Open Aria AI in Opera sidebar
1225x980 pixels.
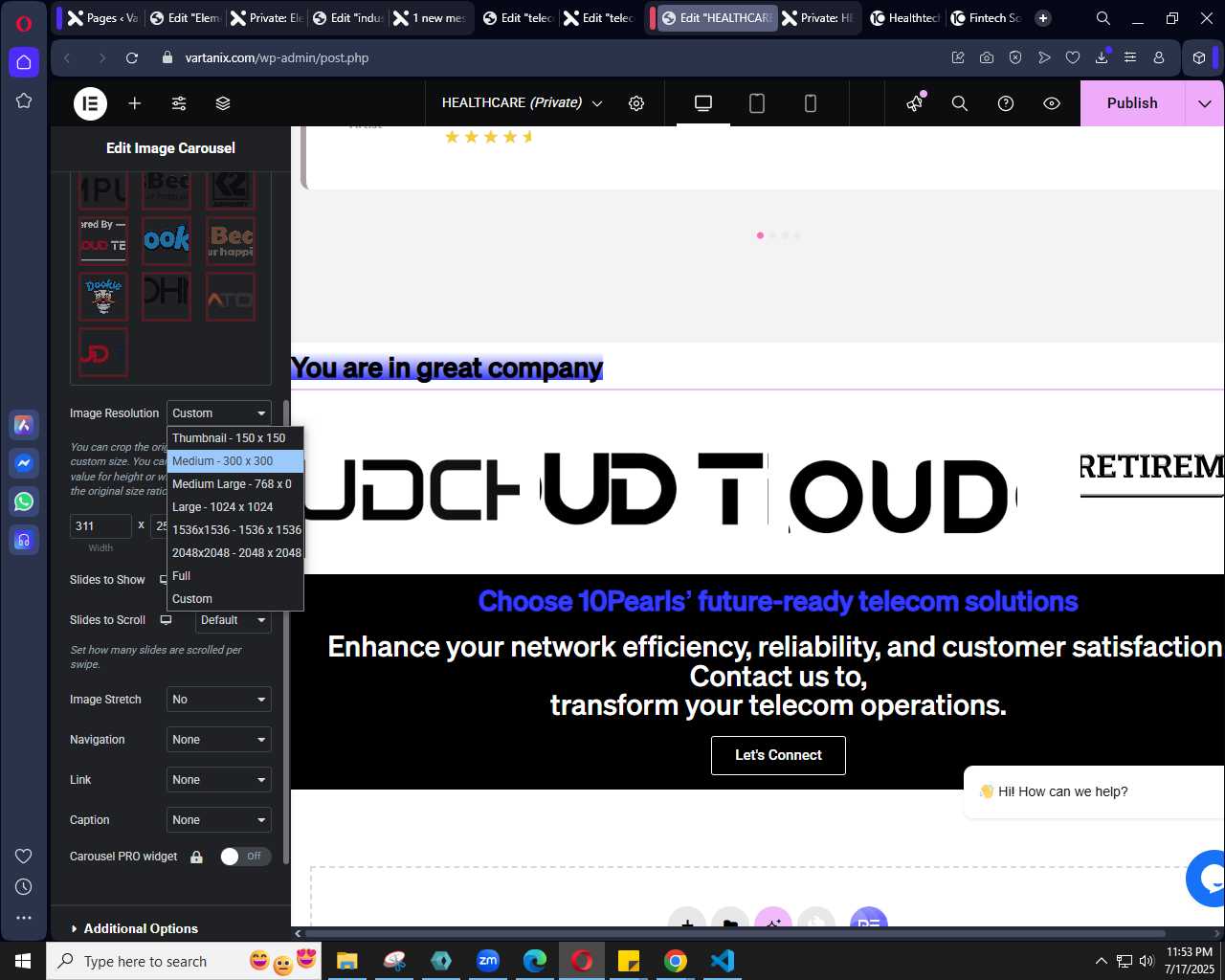click(24, 425)
